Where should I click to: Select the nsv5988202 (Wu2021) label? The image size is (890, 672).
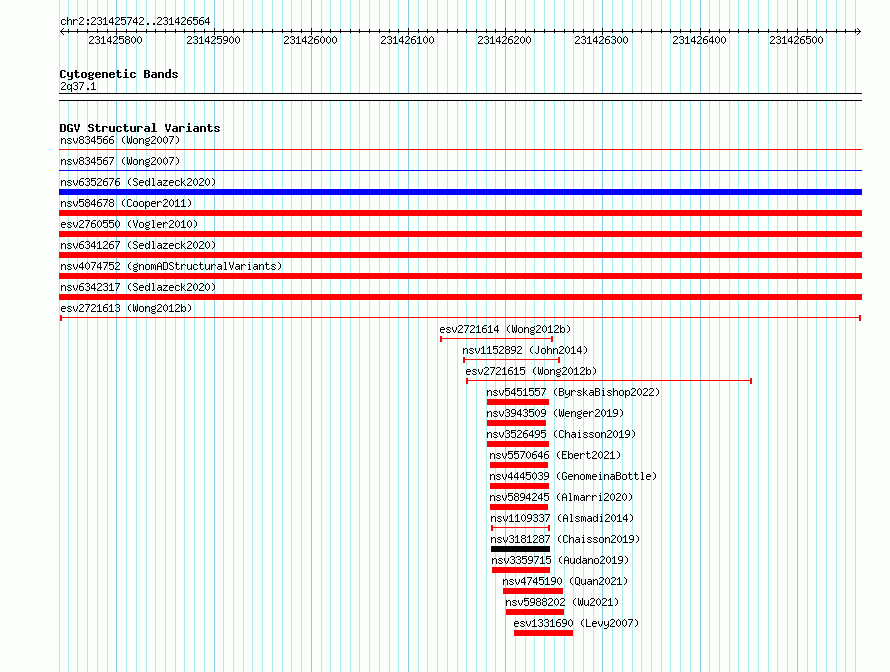[x=562, y=602]
